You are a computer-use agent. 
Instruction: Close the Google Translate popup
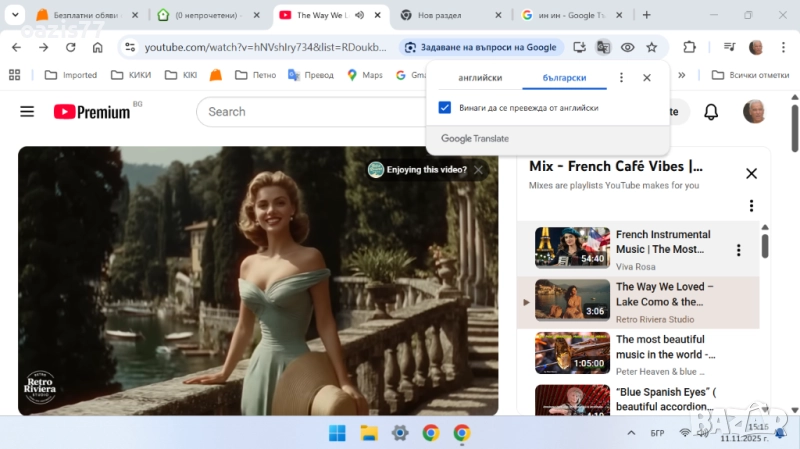click(647, 78)
